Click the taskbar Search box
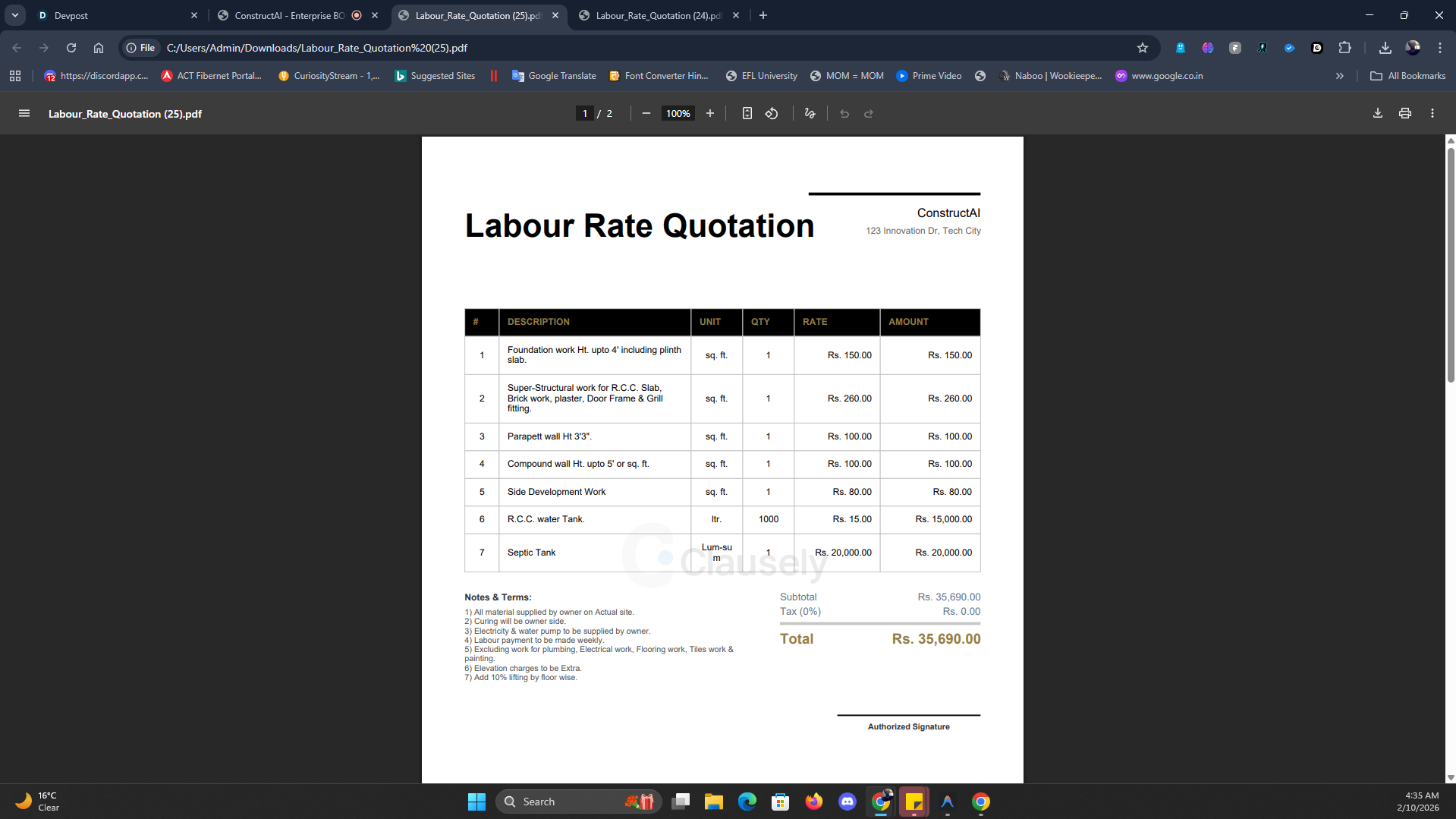Image resolution: width=1456 pixels, height=819 pixels. pos(578,802)
